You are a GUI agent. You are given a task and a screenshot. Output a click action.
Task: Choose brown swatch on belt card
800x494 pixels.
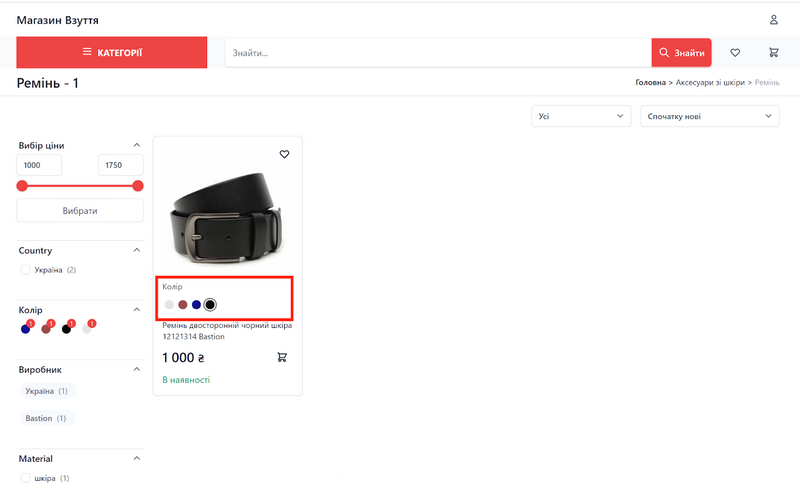click(183, 305)
